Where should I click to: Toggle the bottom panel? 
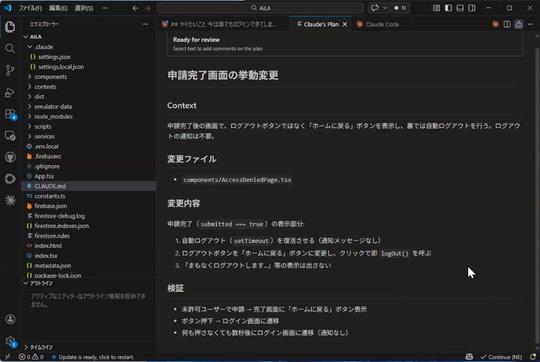click(x=460, y=8)
